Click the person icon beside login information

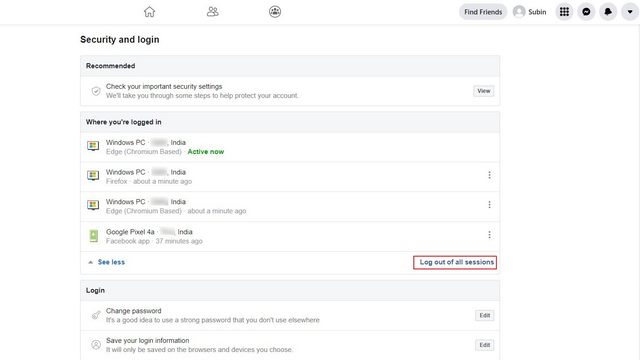click(x=96, y=345)
